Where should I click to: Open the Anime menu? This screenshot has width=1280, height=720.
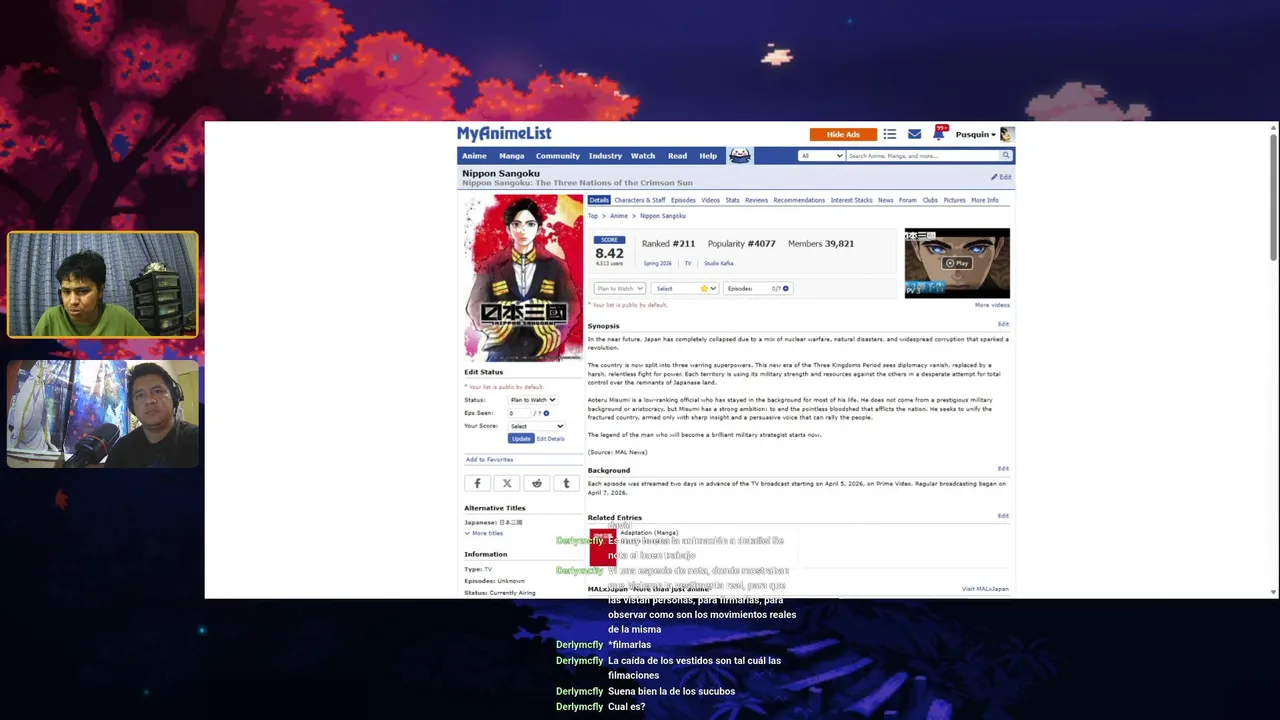tap(474, 155)
